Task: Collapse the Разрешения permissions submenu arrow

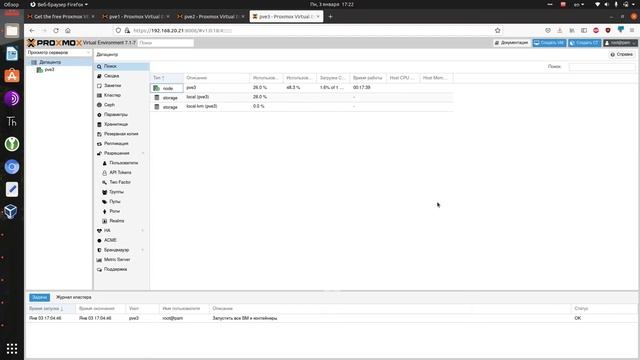Action: 143,153
